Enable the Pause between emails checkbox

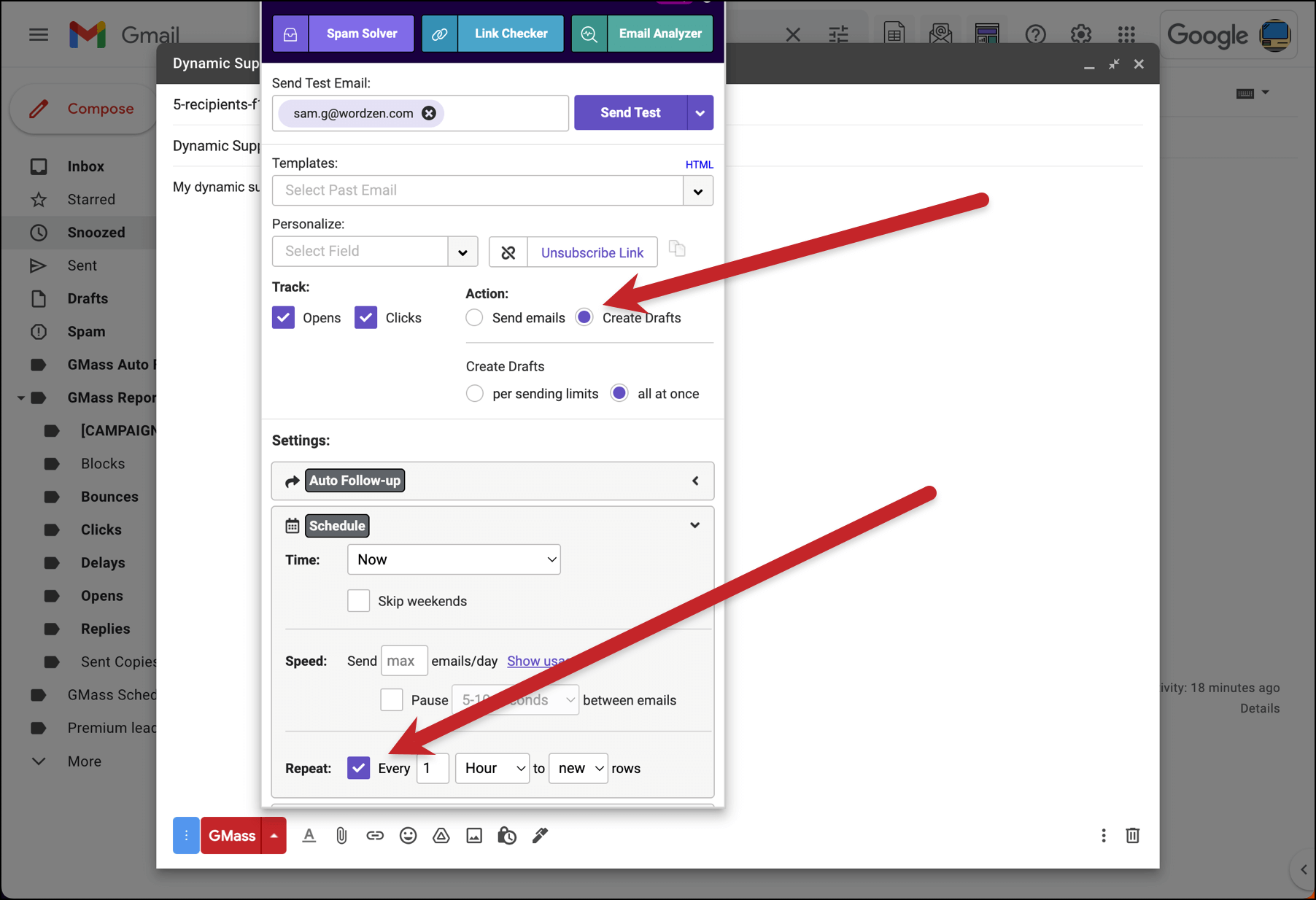point(392,700)
